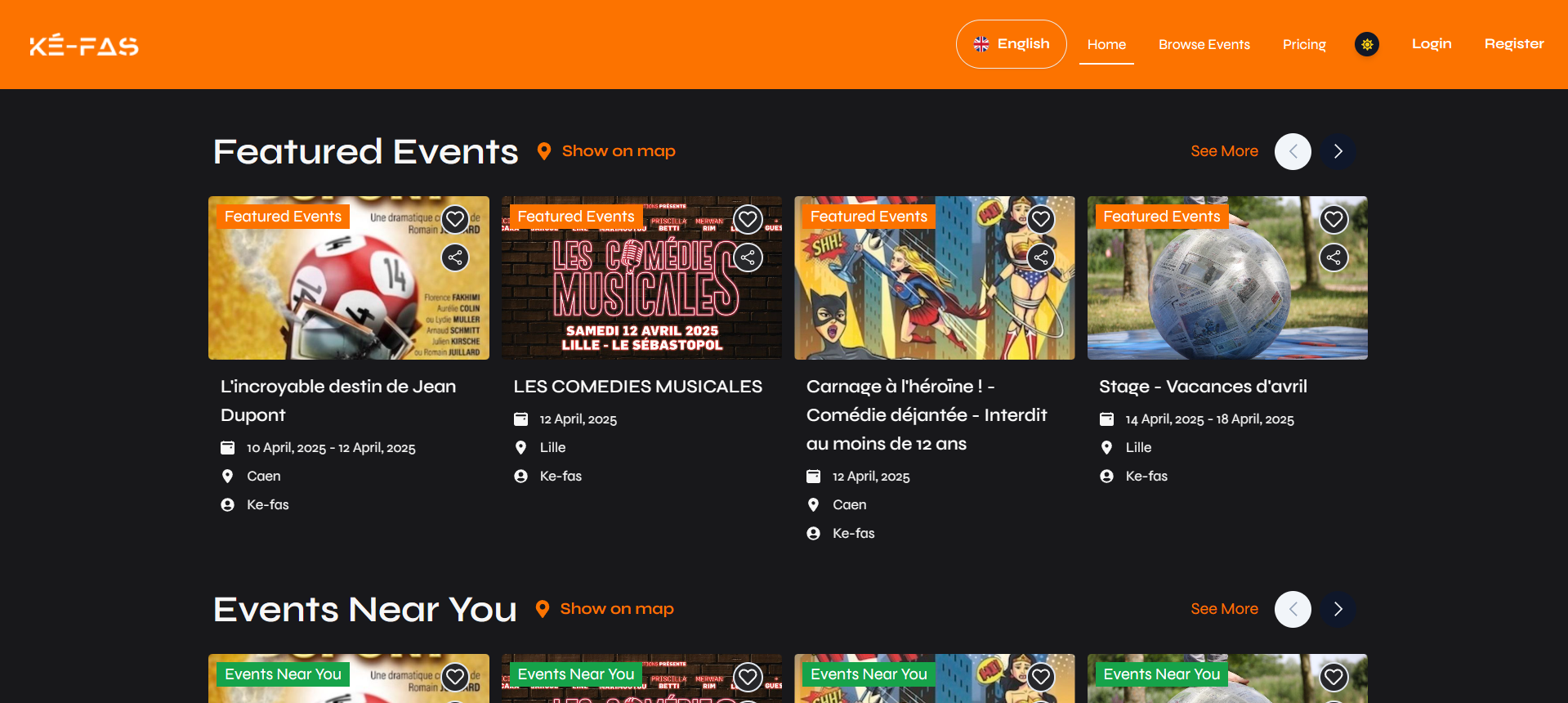Screen dimensions: 1568x703
Task: Open Carnage à l'héroïne comic thumbnail
Action: tap(935, 278)
